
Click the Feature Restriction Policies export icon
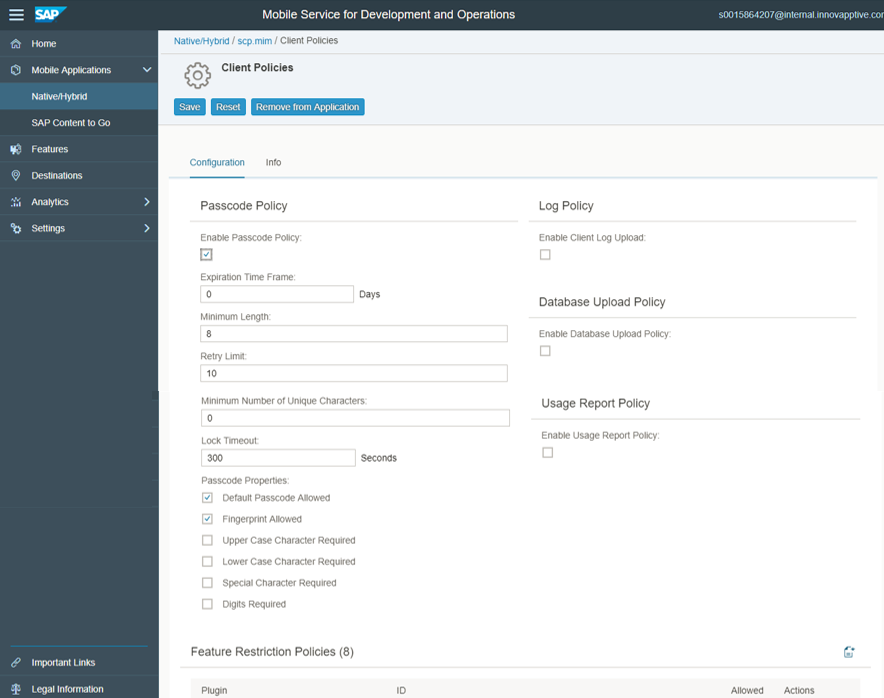[848, 652]
